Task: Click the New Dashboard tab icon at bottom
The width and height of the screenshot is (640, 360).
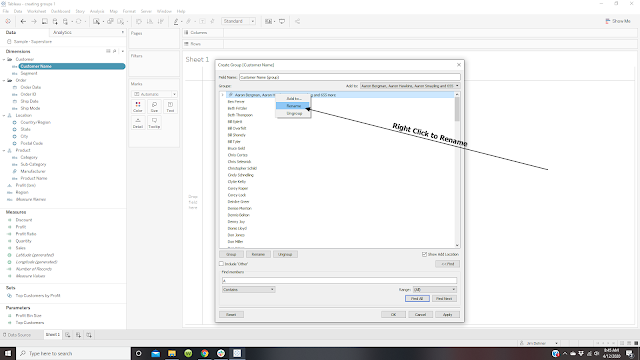Action: [x=78, y=335]
